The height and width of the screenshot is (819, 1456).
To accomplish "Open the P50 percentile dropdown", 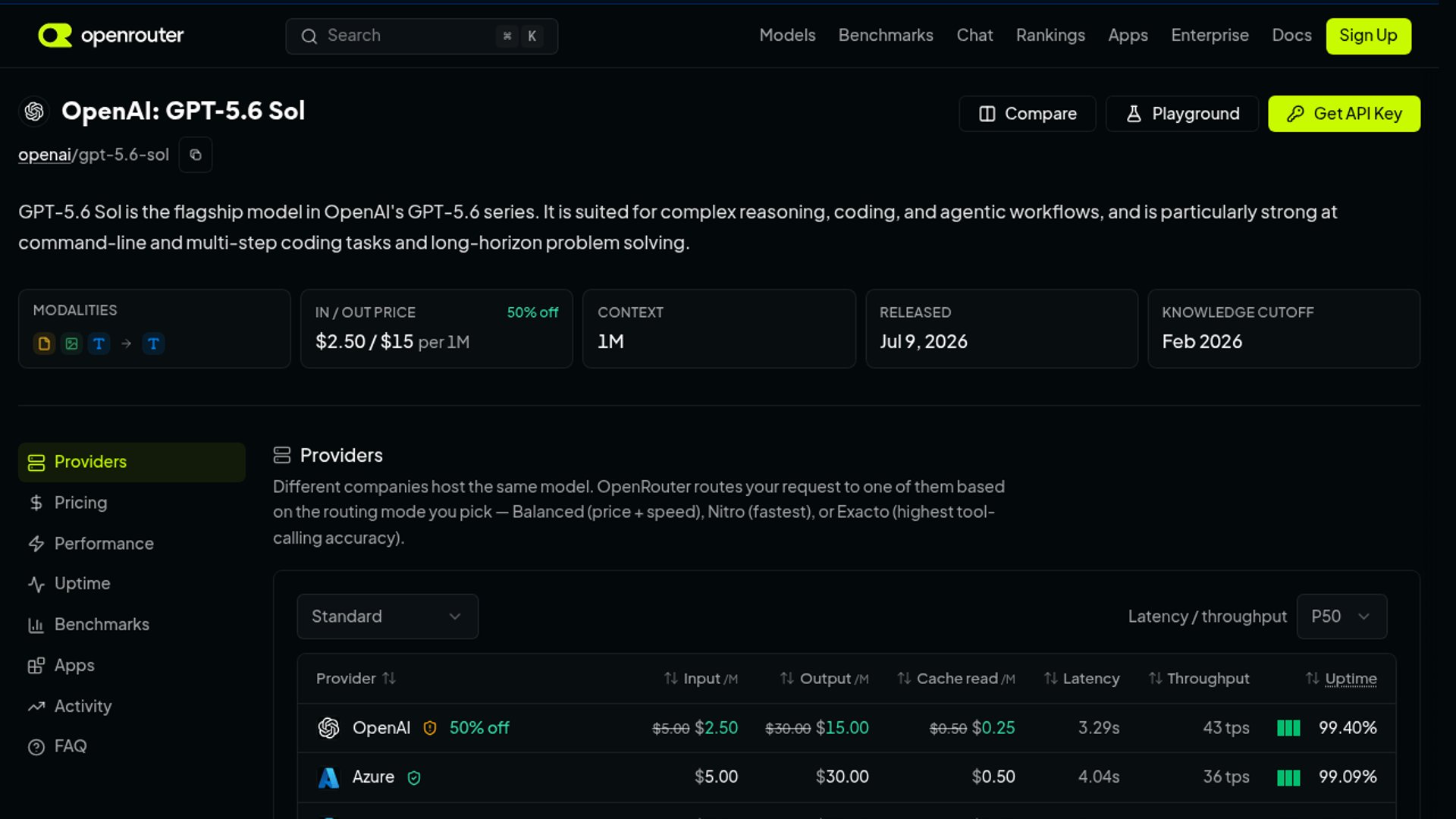I will click(1341, 617).
